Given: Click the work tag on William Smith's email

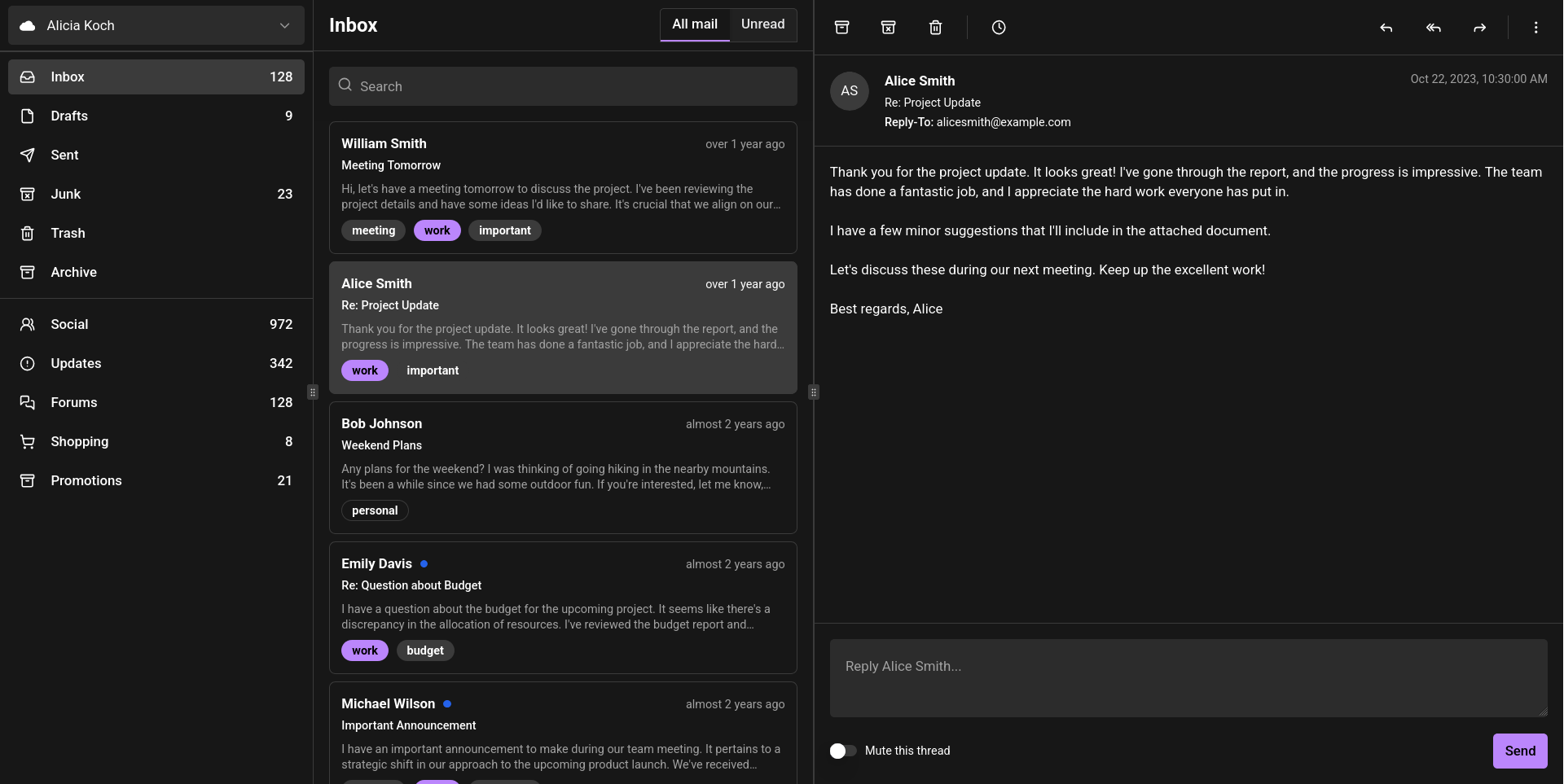Looking at the screenshot, I should [437, 230].
